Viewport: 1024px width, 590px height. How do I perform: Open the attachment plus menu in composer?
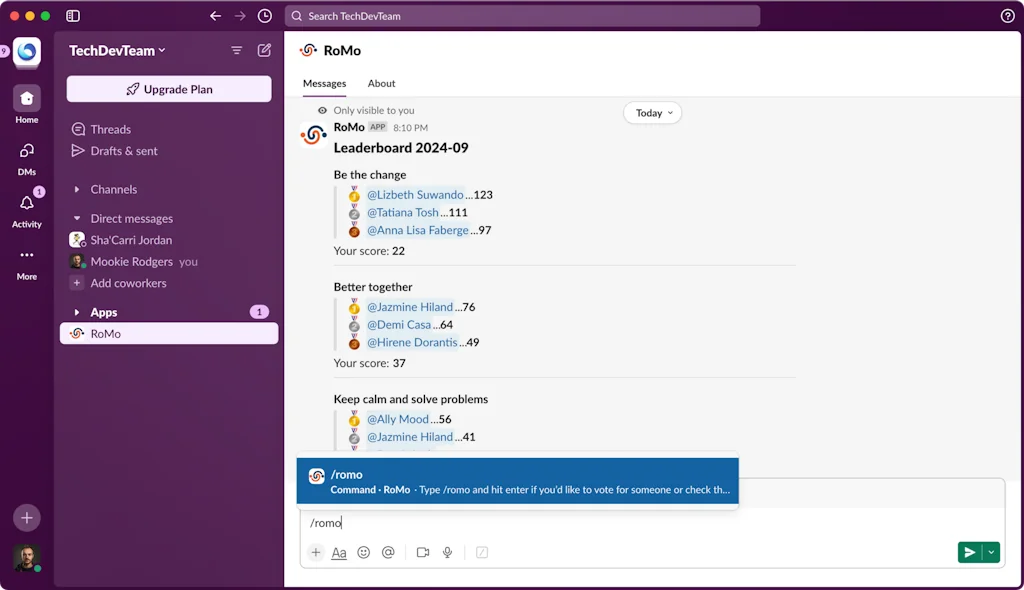pyautogui.click(x=316, y=552)
